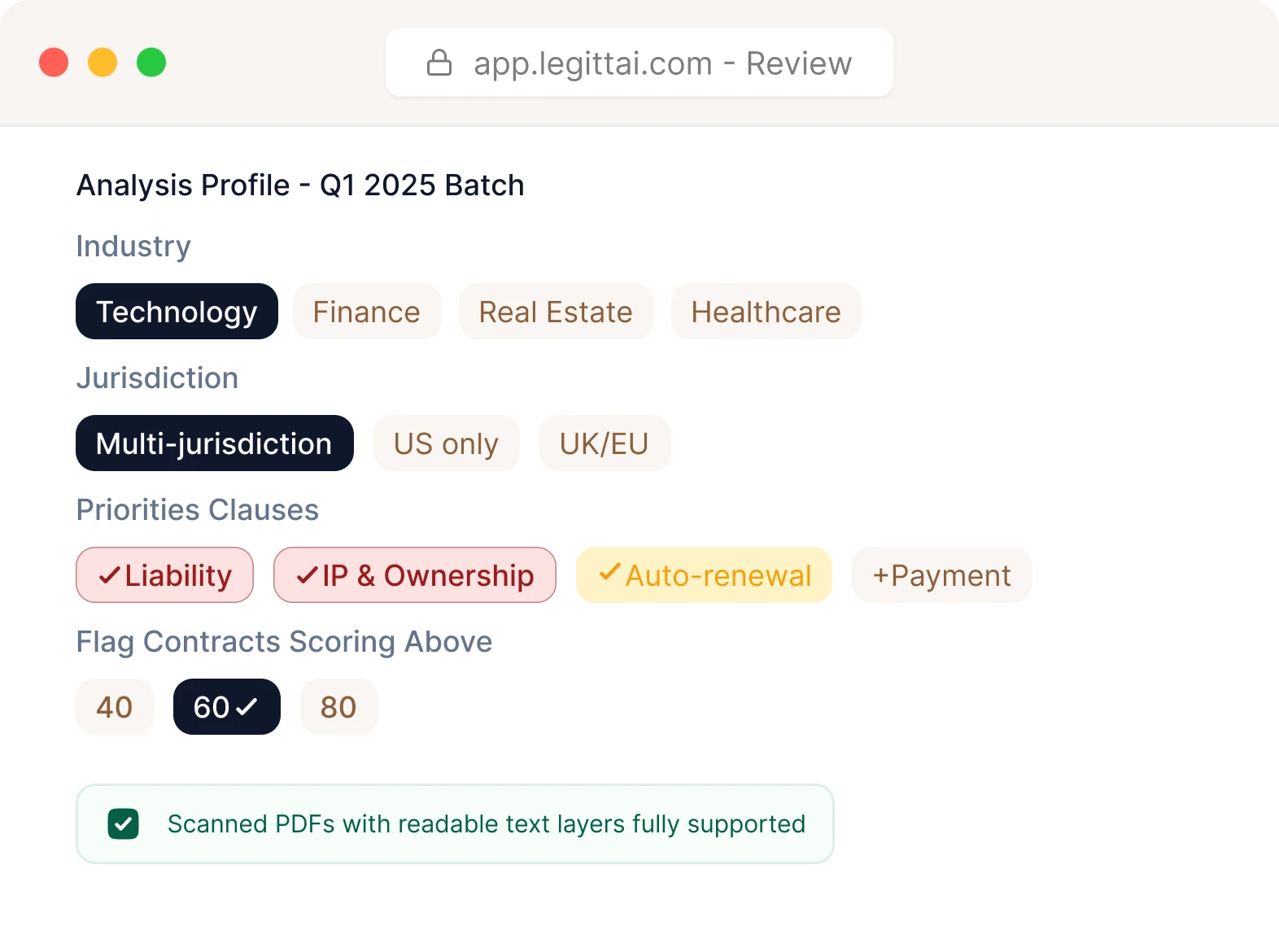The height and width of the screenshot is (952, 1279).
Task: Select the Technology industry chip
Action: (177, 312)
